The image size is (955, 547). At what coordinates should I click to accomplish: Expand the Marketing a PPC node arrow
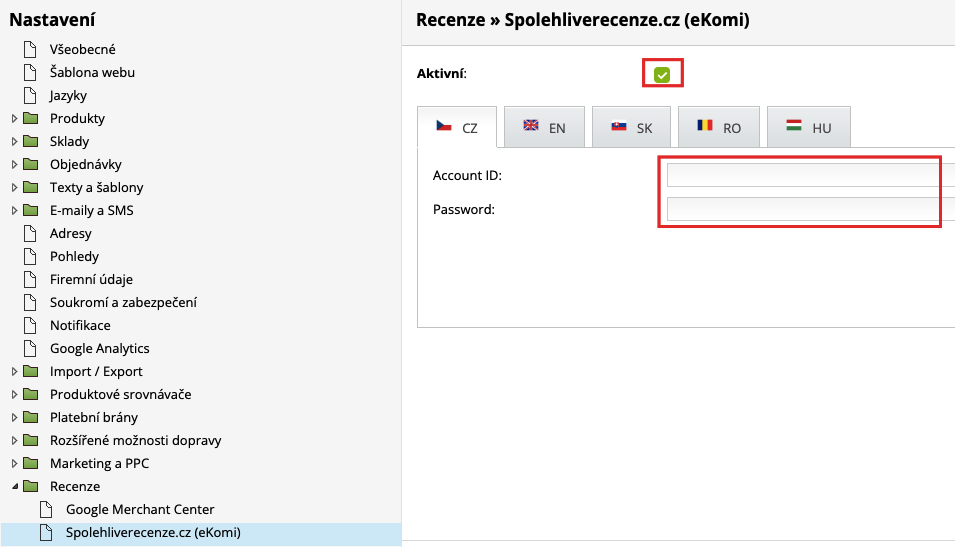tap(14, 464)
